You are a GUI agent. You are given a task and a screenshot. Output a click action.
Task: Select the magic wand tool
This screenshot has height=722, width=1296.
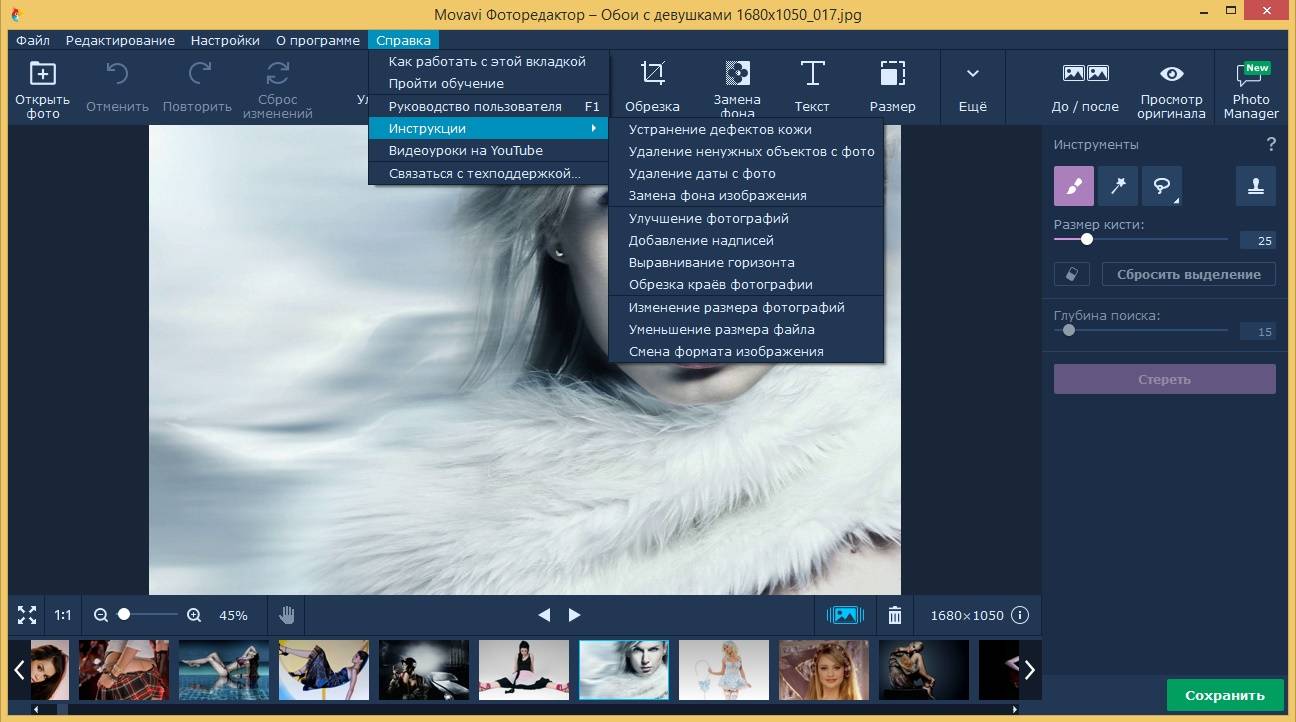1118,185
